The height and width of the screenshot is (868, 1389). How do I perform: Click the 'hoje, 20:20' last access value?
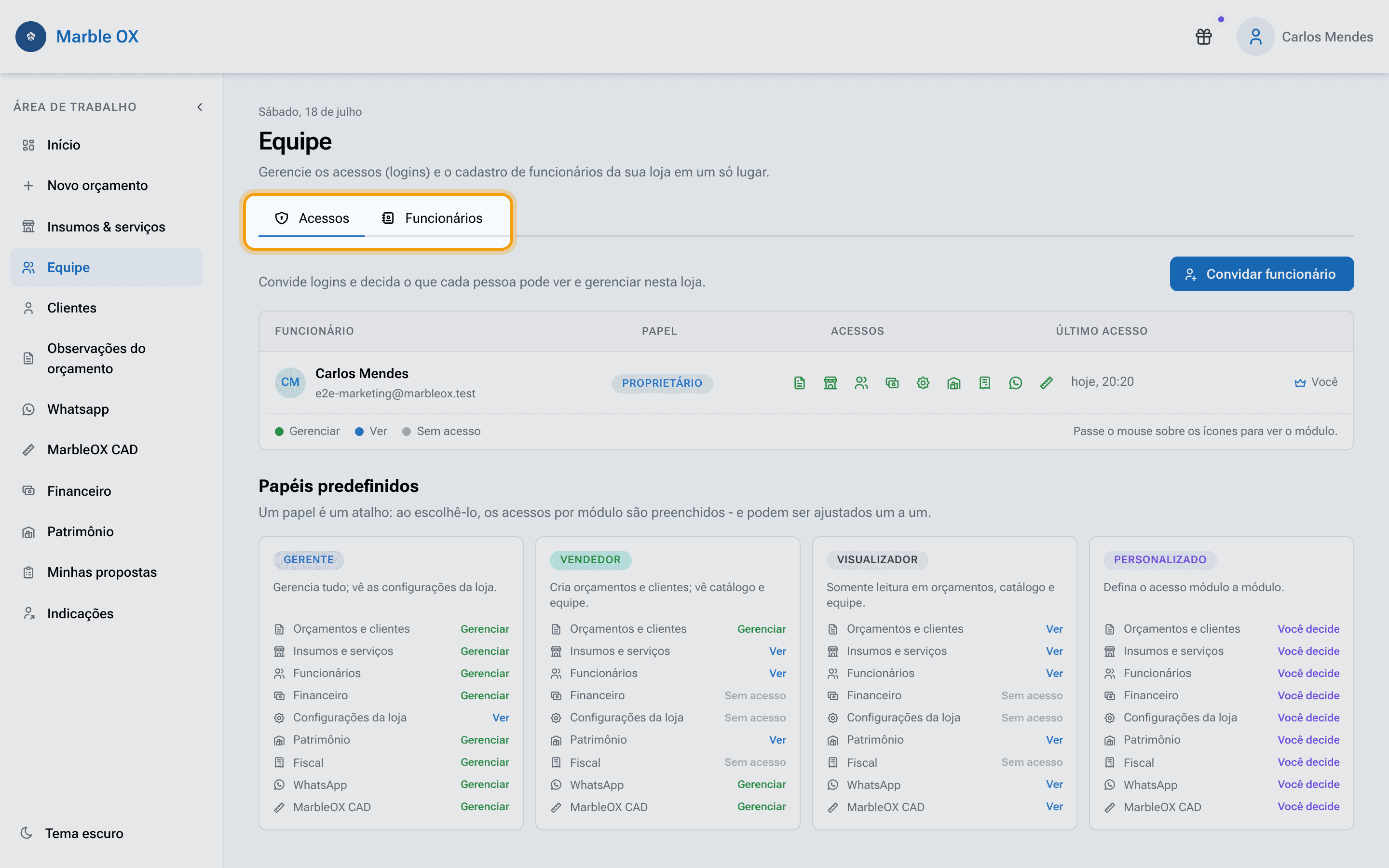click(1102, 382)
